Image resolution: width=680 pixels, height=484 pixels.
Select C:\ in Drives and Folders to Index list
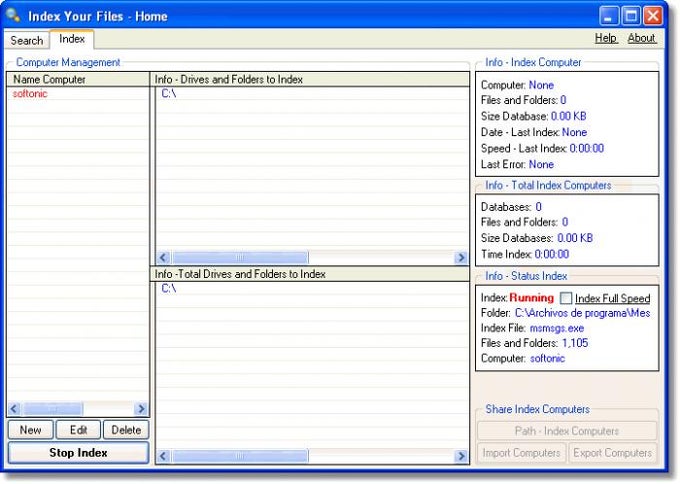coord(169,93)
